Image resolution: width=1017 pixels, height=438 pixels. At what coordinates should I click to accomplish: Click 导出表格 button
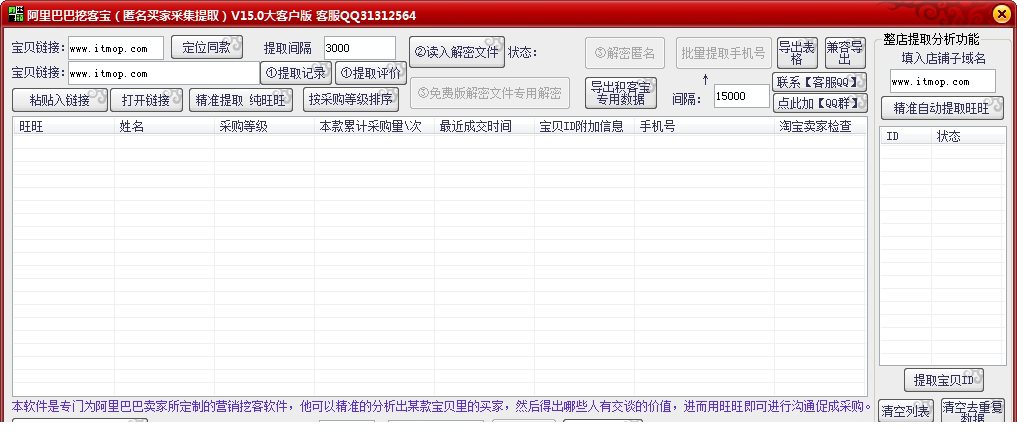pyautogui.click(x=797, y=53)
